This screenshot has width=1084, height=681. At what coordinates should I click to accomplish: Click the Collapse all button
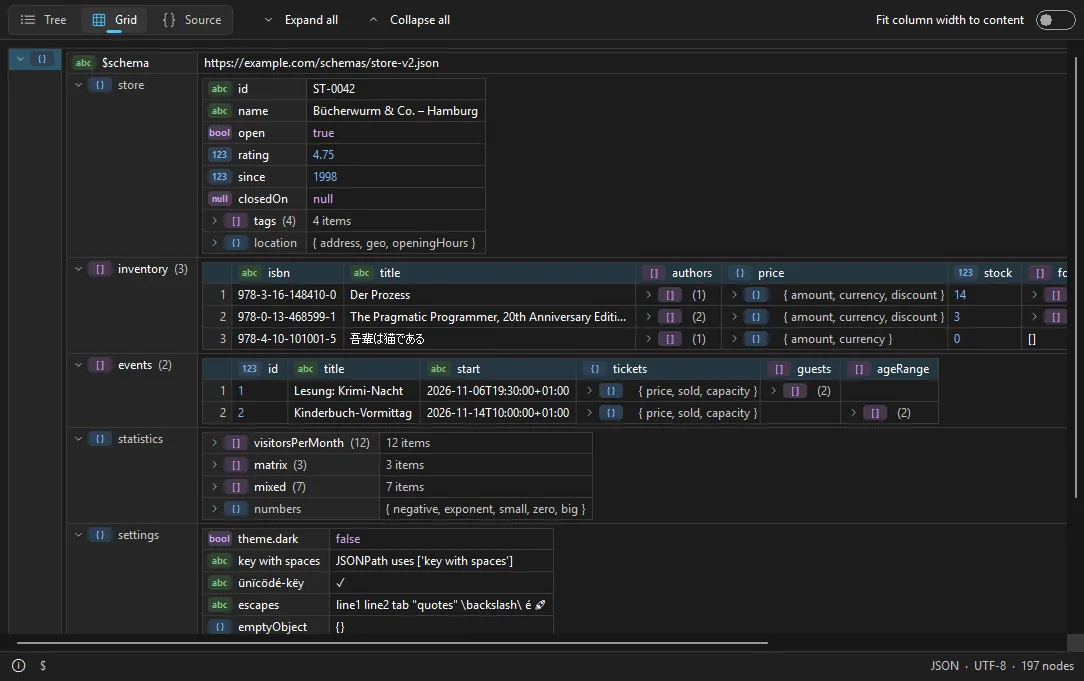[x=409, y=20]
